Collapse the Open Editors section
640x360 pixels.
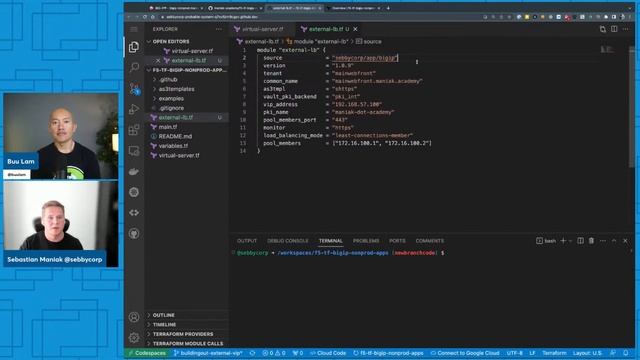pos(170,42)
